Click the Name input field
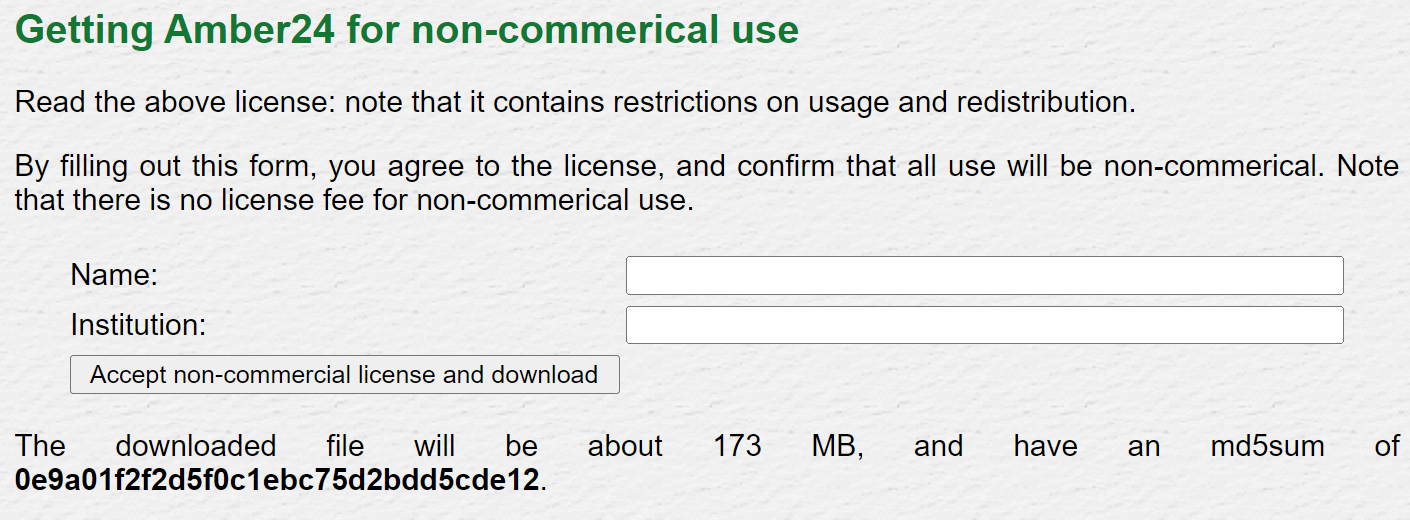 pyautogui.click(x=984, y=276)
